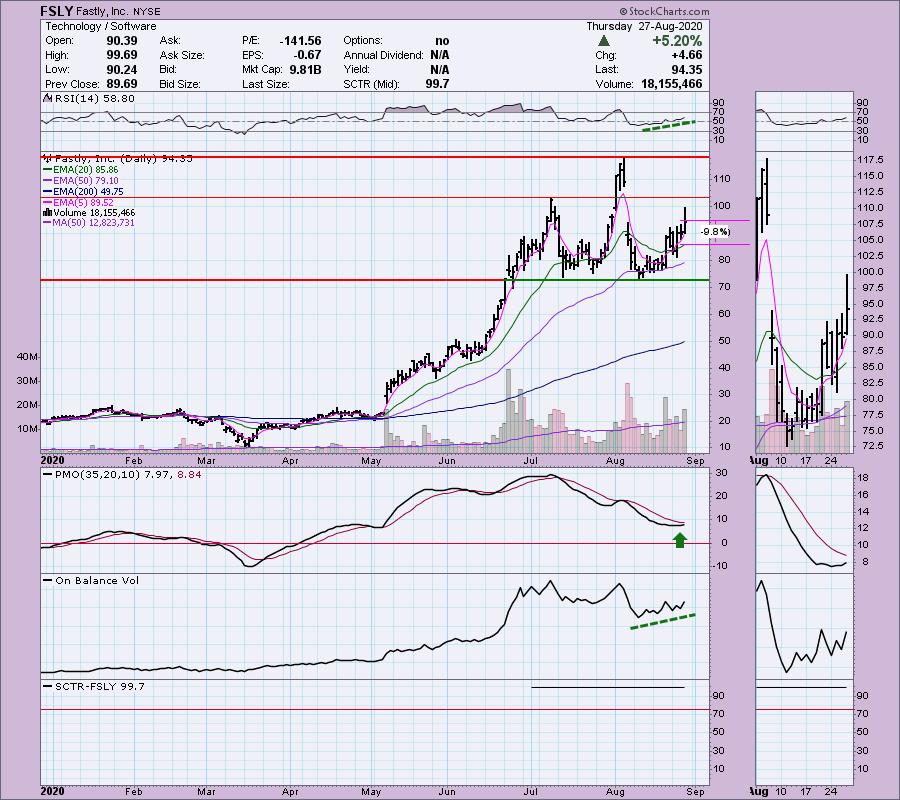Click the SCTR-FSLY 99.7 panel label
This screenshot has height=800, width=900.
pos(100,686)
